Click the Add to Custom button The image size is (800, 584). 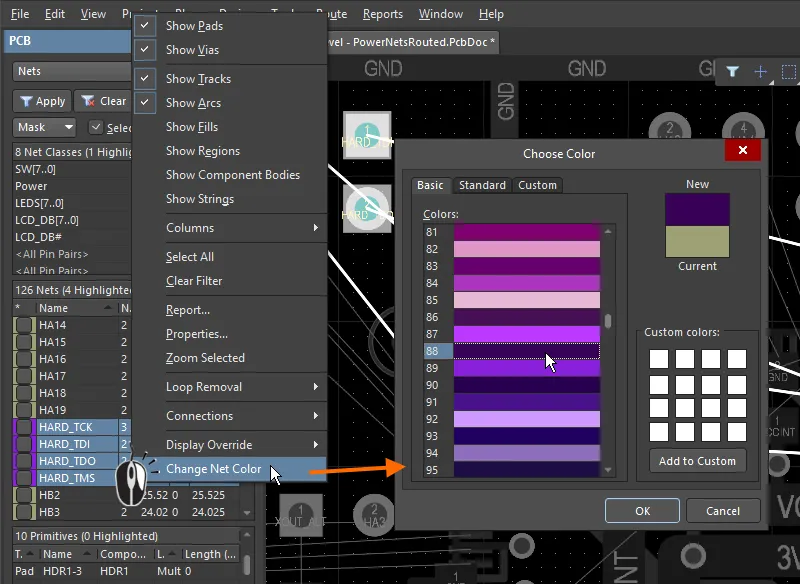click(x=697, y=461)
